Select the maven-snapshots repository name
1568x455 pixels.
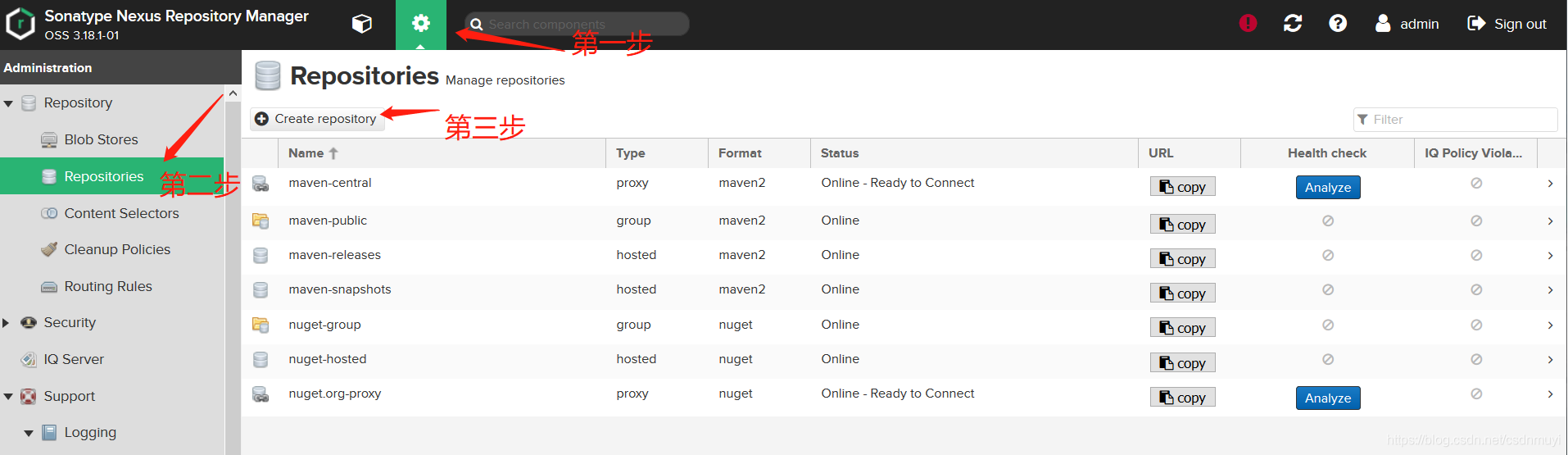point(340,289)
